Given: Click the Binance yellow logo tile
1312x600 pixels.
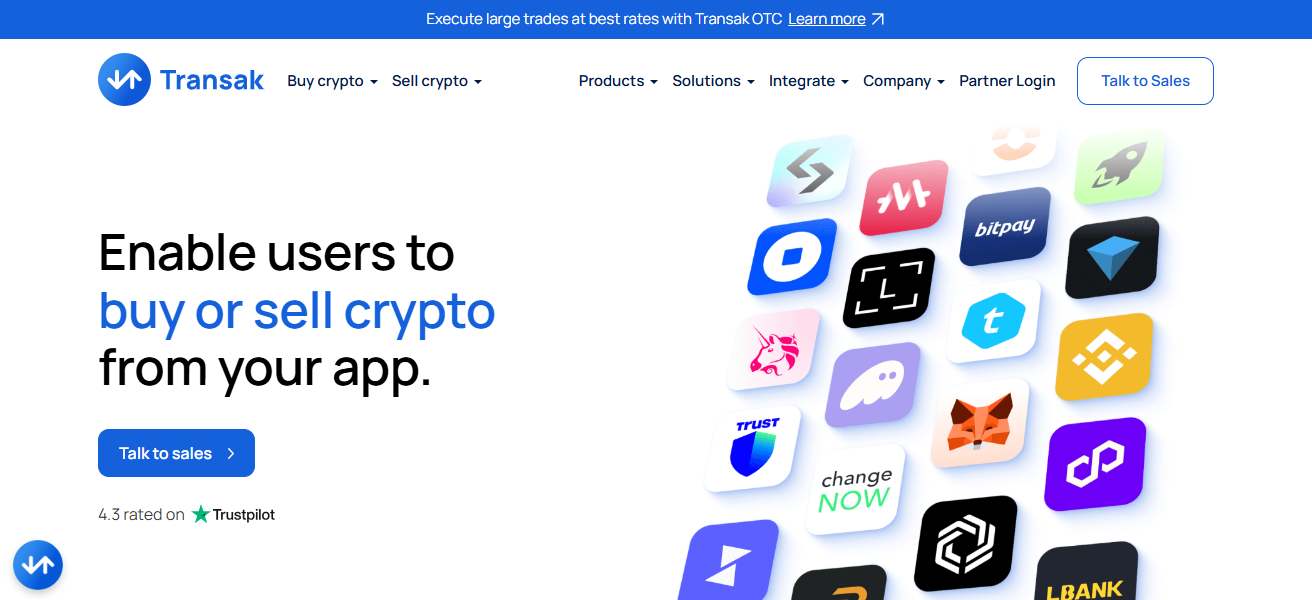Looking at the screenshot, I should (1104, 357).
